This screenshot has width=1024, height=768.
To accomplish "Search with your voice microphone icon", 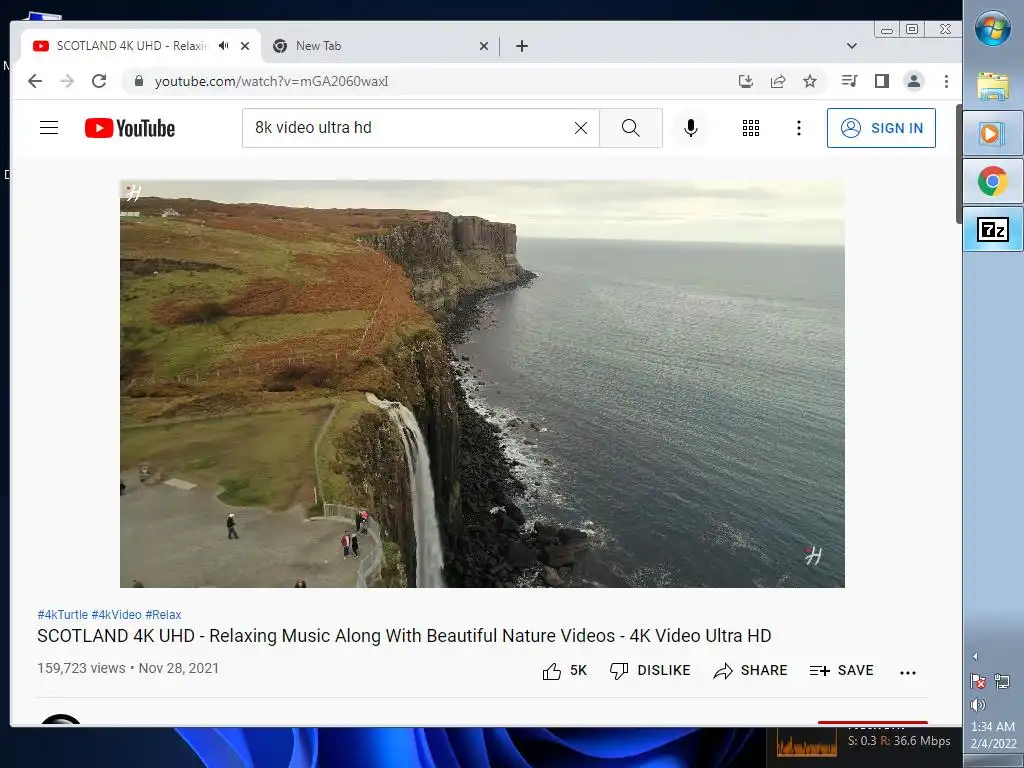I will 691,128.
